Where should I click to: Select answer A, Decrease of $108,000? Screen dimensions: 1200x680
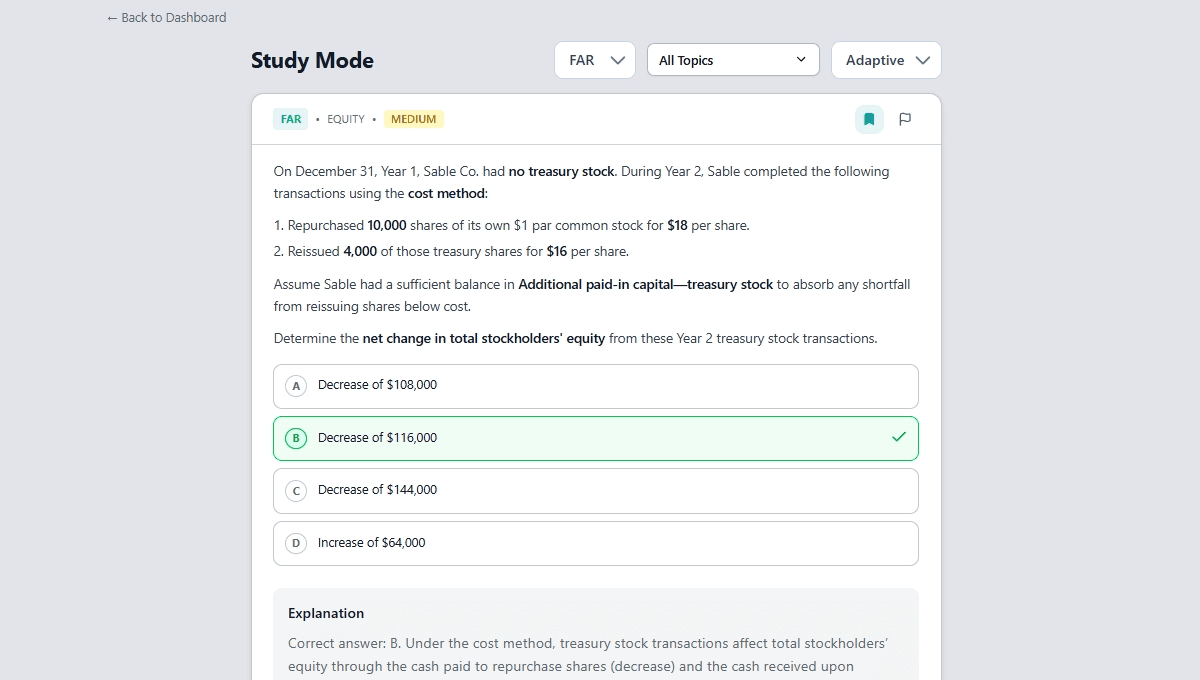[x=595, y=386]
